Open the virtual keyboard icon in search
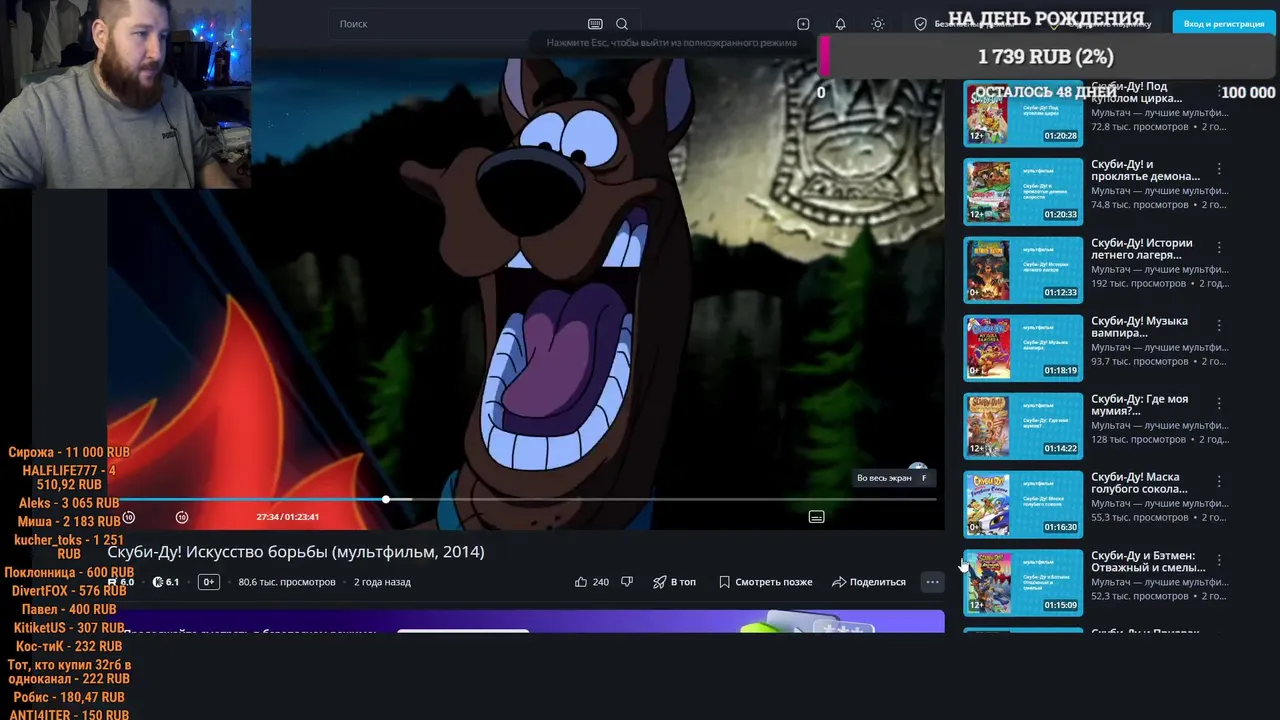 pyautogui.click(x=595, y=24)
